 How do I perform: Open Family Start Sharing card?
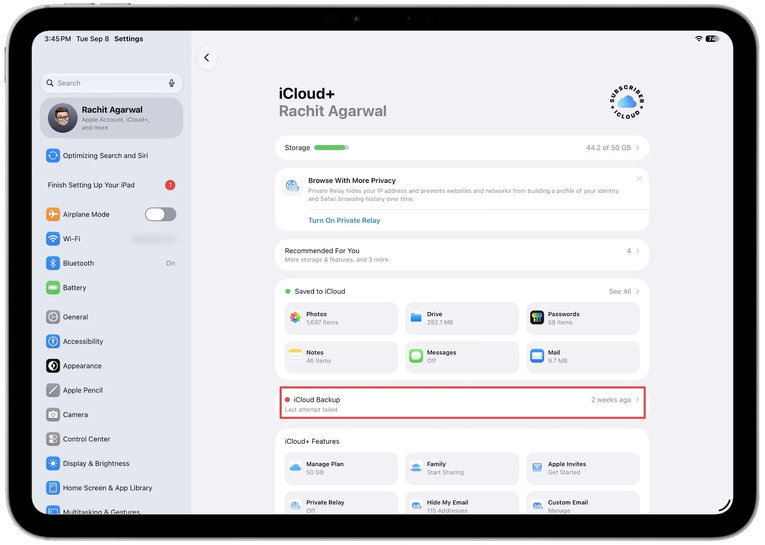(462, 468)
